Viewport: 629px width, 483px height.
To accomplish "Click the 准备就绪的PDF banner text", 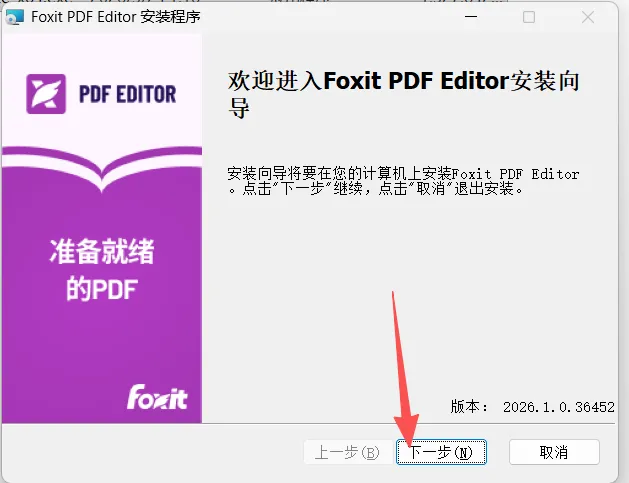I will [x=102, y=270].
